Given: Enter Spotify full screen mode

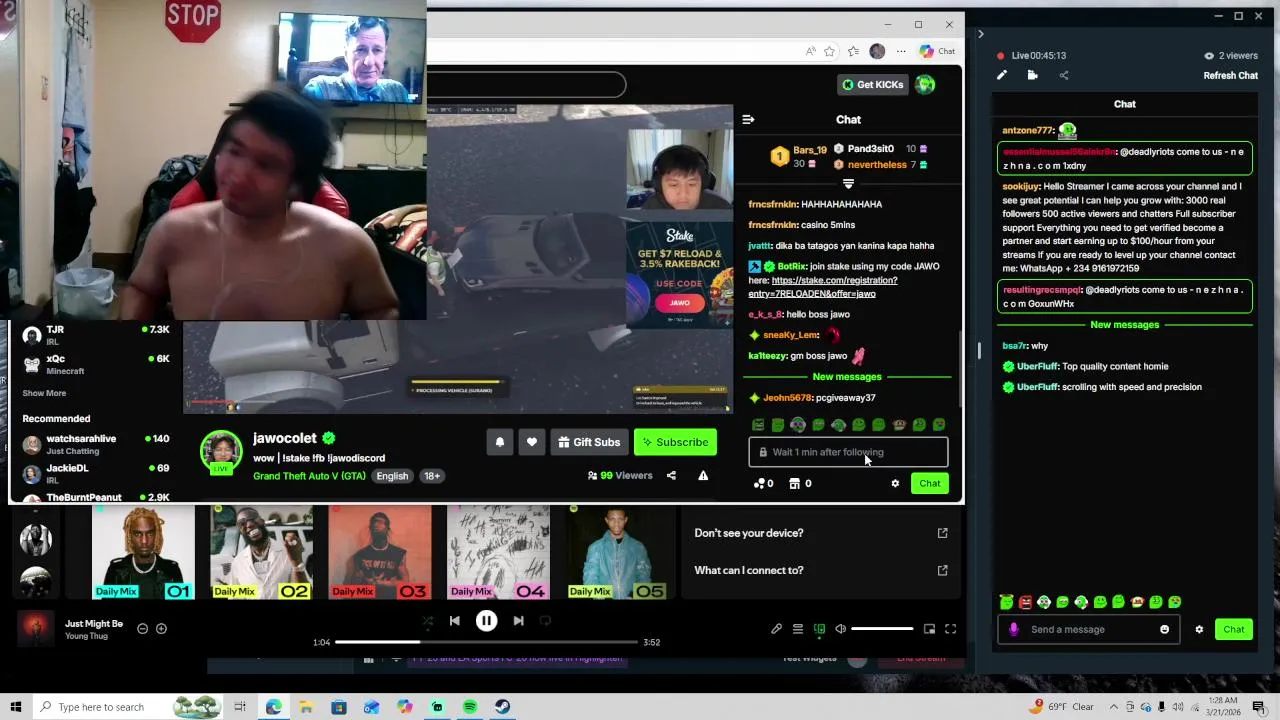Looking at the screenshot, I should 950,629.
